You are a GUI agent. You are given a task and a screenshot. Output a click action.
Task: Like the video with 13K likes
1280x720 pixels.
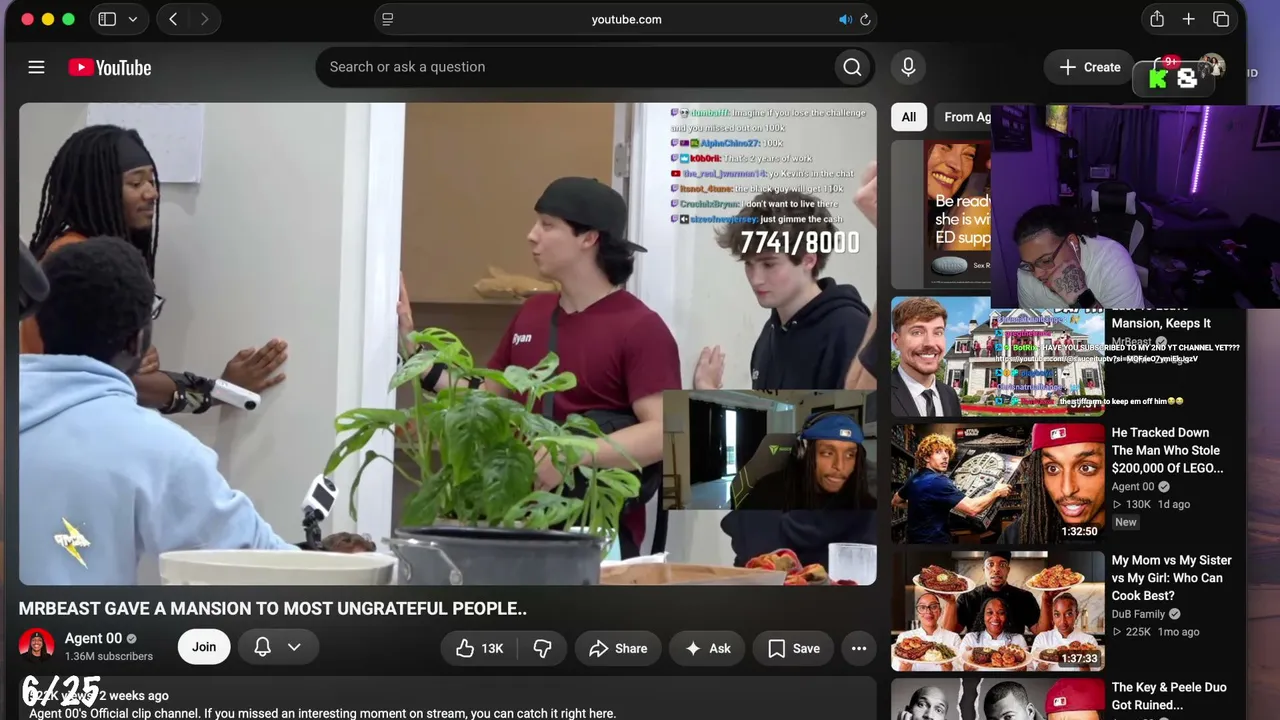pyautogui.click(x=479, y=648)
